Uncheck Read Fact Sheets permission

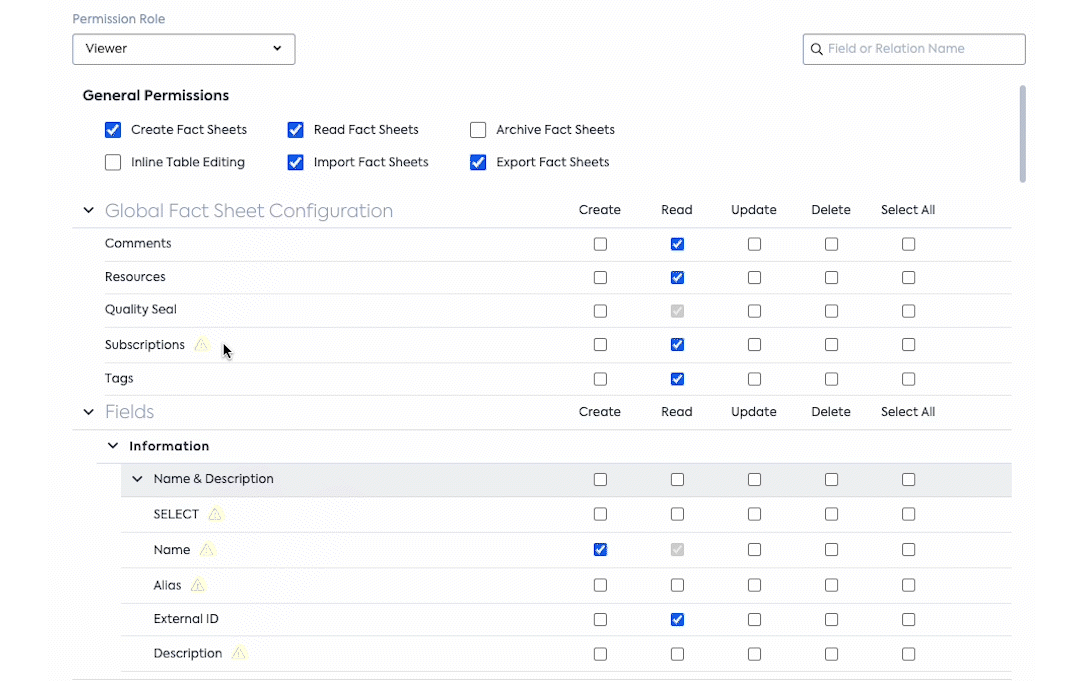(295, 130)
